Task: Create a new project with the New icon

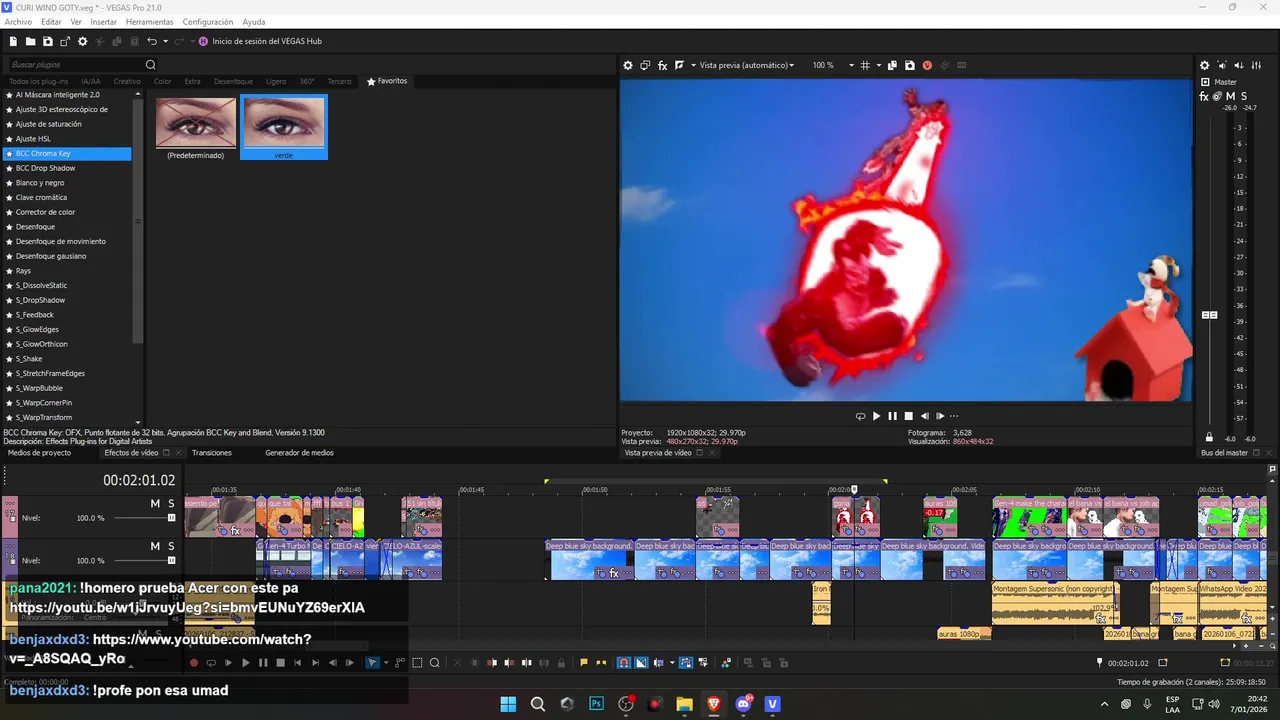Action: (x=13, y=41)
